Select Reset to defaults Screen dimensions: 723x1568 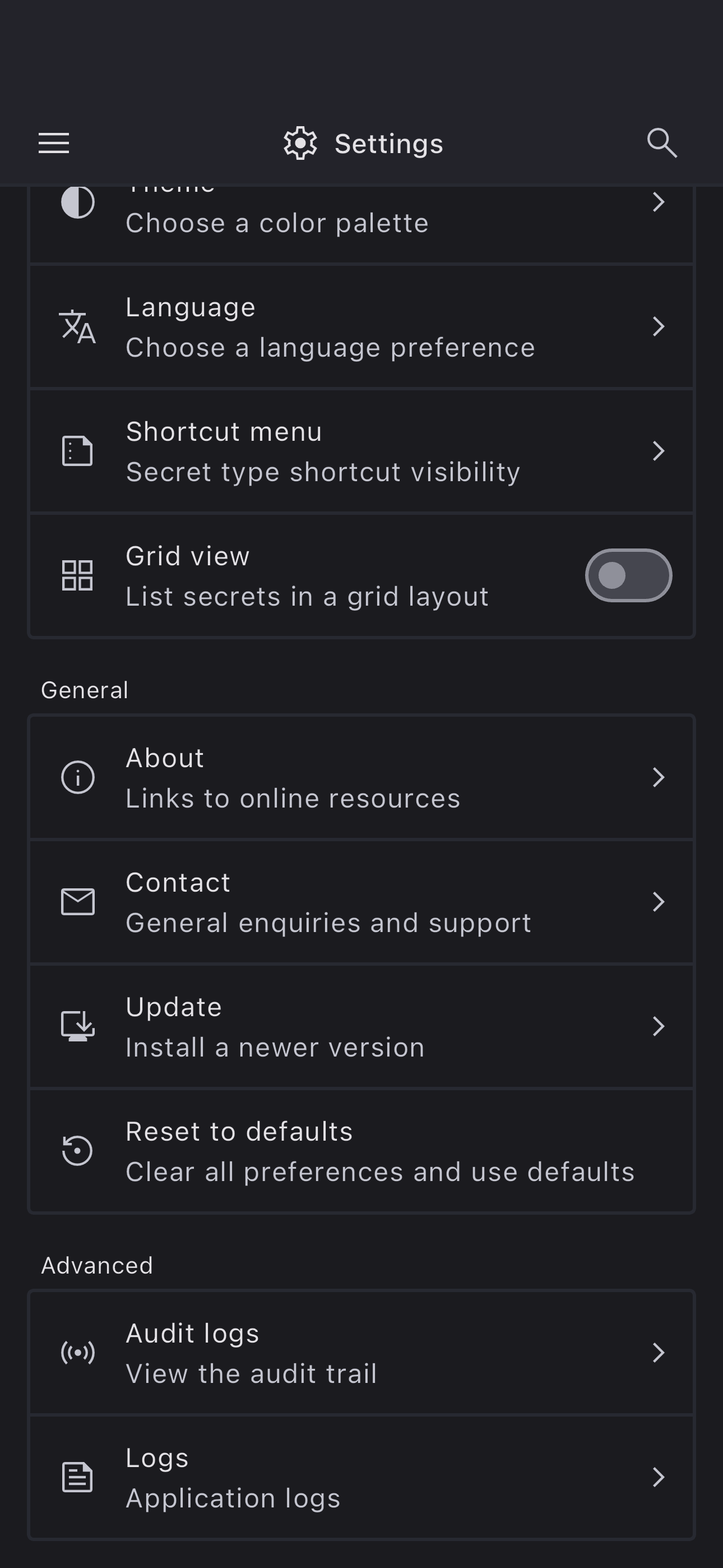(361, 1151)
